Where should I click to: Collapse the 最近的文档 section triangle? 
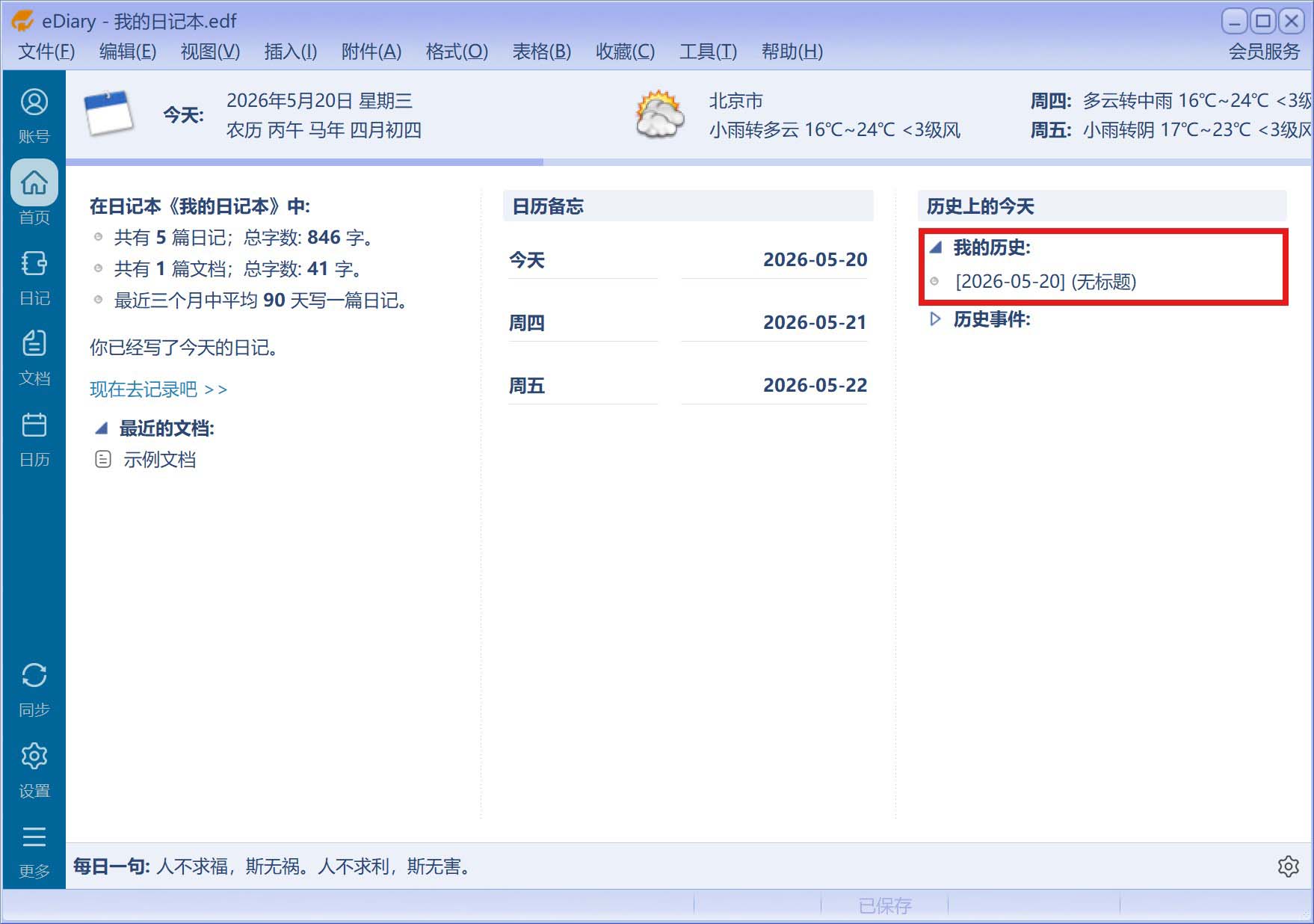click(102, 428)
